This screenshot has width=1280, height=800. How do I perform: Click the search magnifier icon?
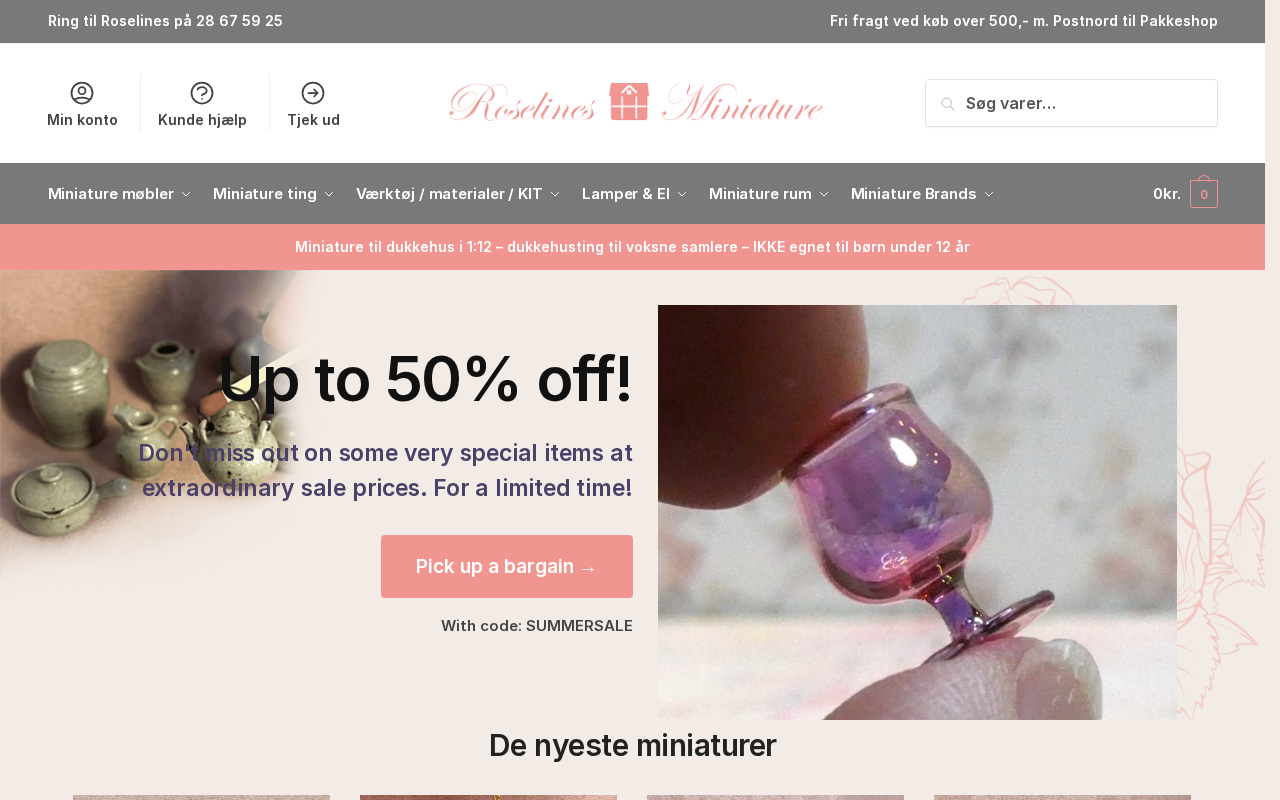[x=948, y=104]
